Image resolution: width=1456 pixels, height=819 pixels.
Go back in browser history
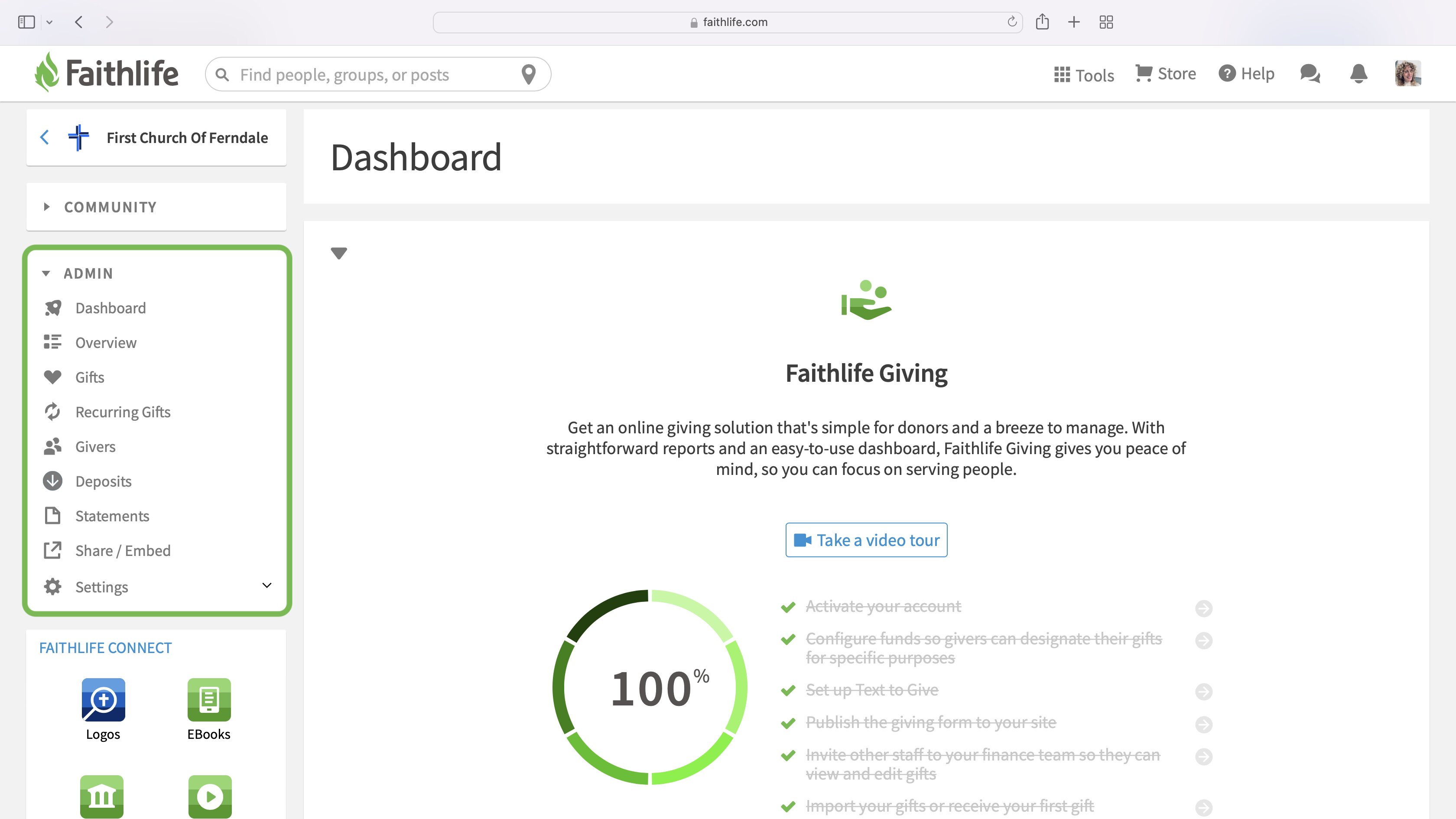(79, 22)
